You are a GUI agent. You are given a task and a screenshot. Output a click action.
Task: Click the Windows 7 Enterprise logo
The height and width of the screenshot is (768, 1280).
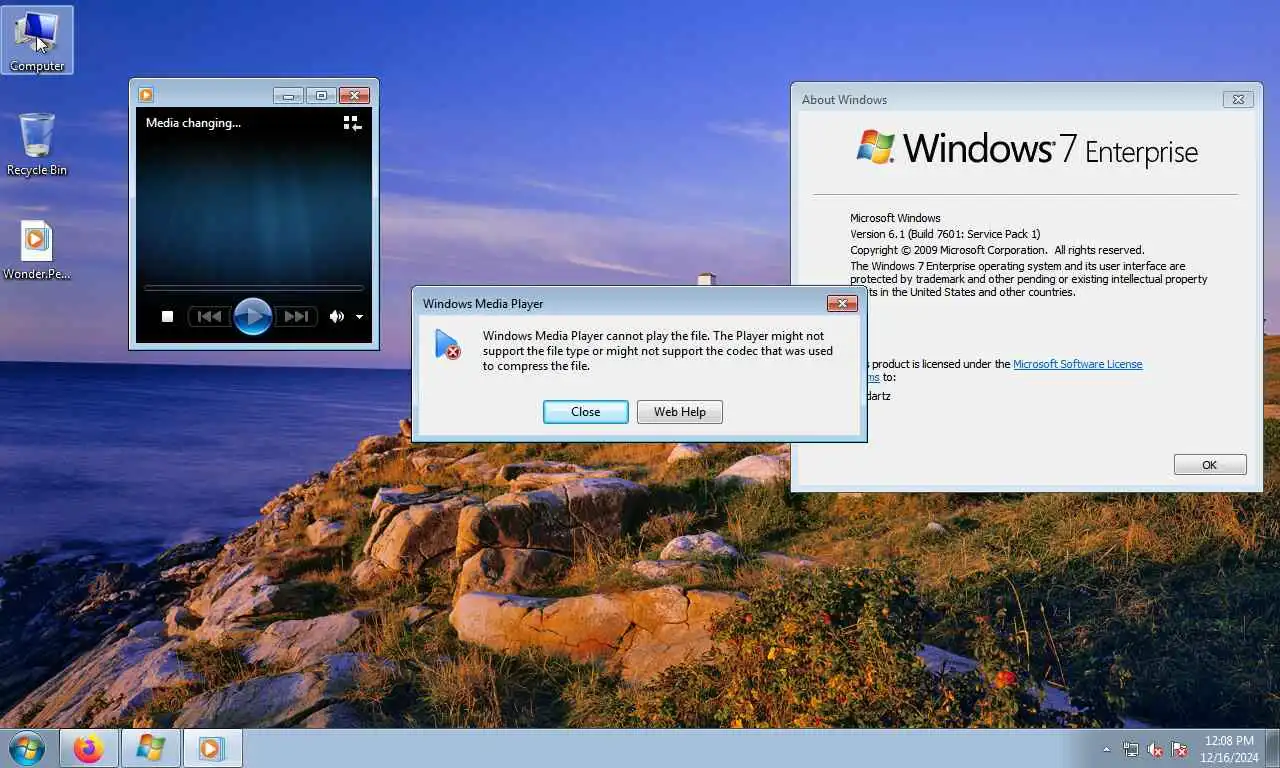pyautogui.click(x=1027, y=149)
